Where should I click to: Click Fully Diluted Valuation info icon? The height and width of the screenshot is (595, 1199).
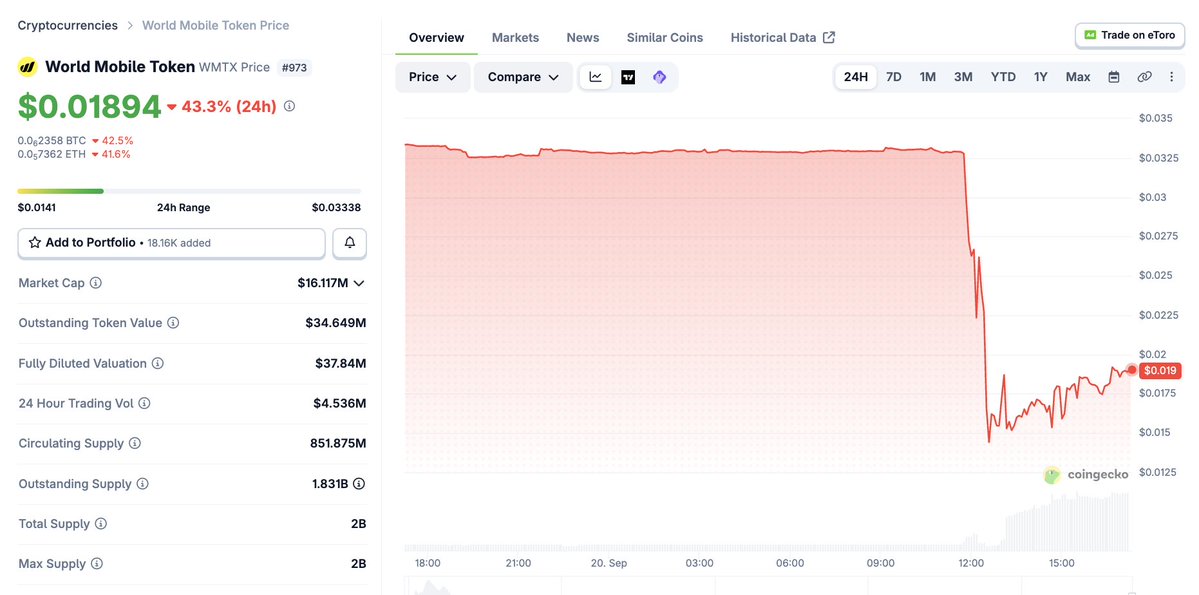(x=158, y=363)
